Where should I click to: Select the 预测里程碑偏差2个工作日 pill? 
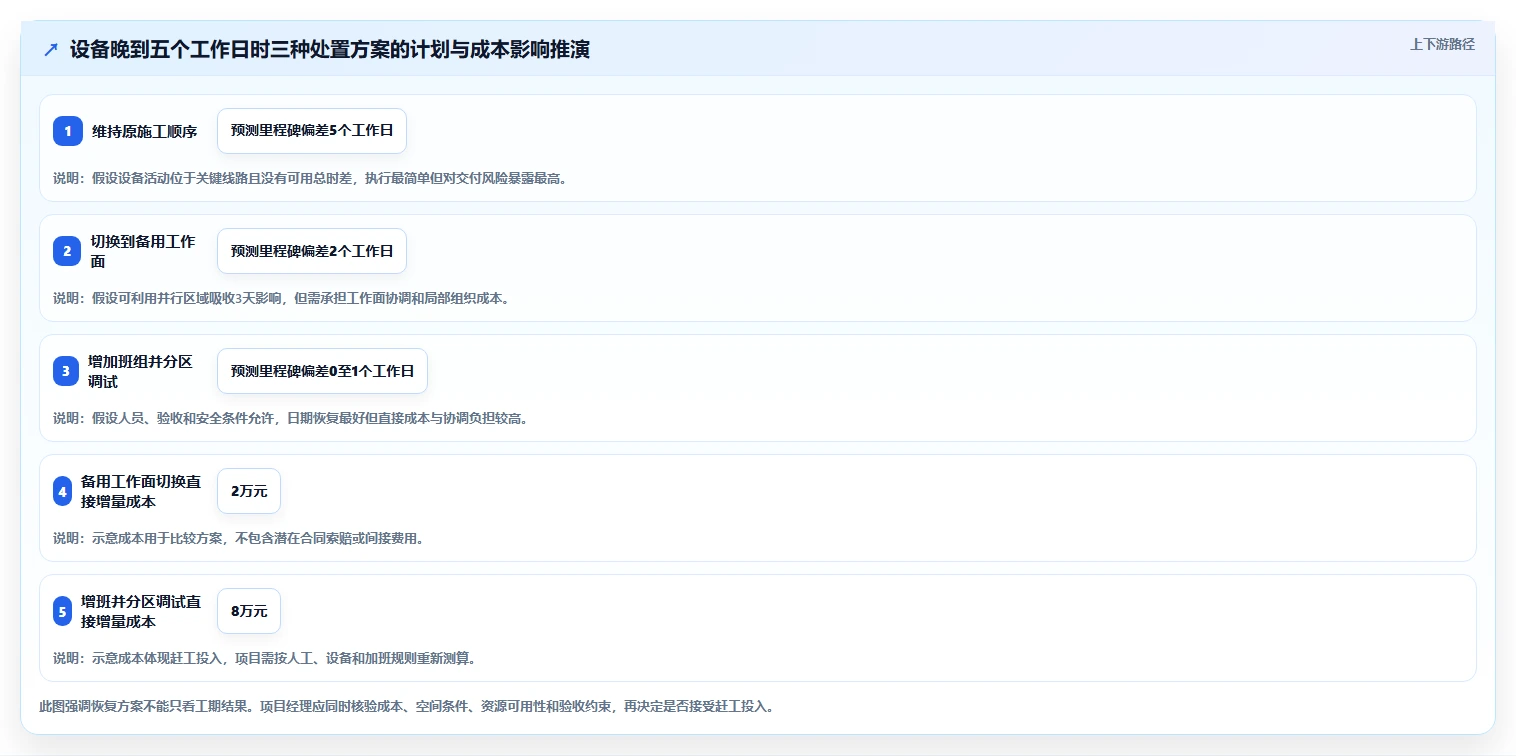pyautogui.click(x=312, y=251)
